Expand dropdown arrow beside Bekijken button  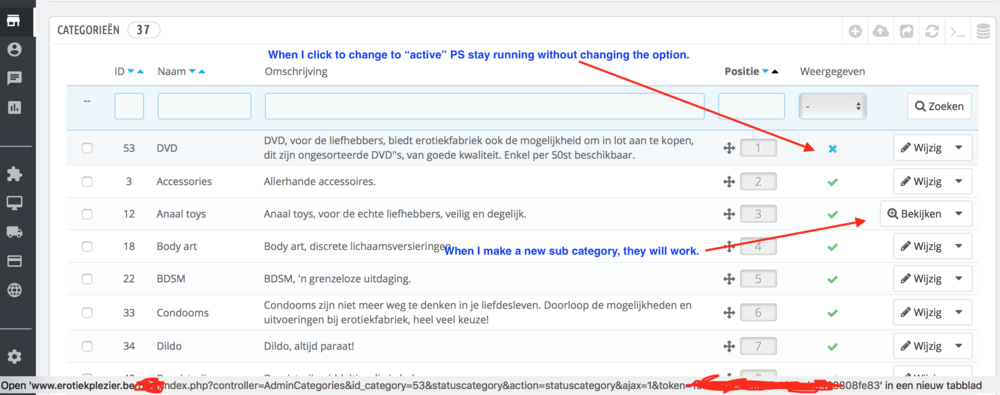click(959, 214)
